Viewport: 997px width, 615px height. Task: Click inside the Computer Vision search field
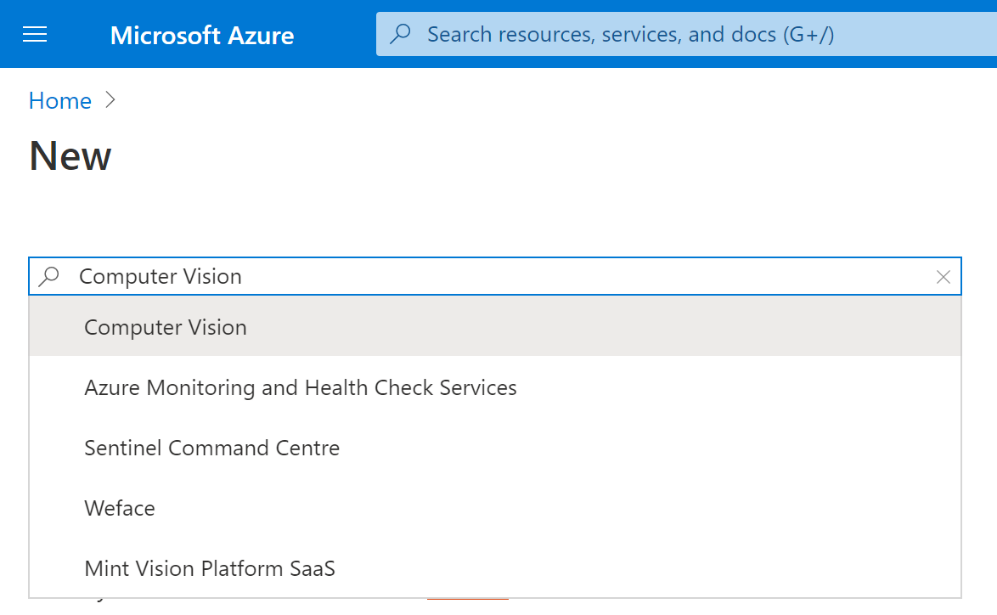(495, 276)
